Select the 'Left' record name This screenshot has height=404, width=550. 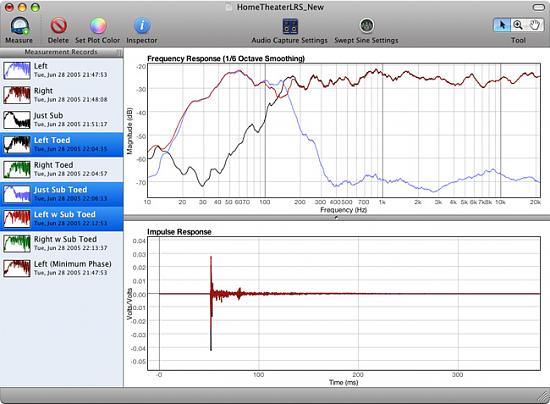pos(41,66)
